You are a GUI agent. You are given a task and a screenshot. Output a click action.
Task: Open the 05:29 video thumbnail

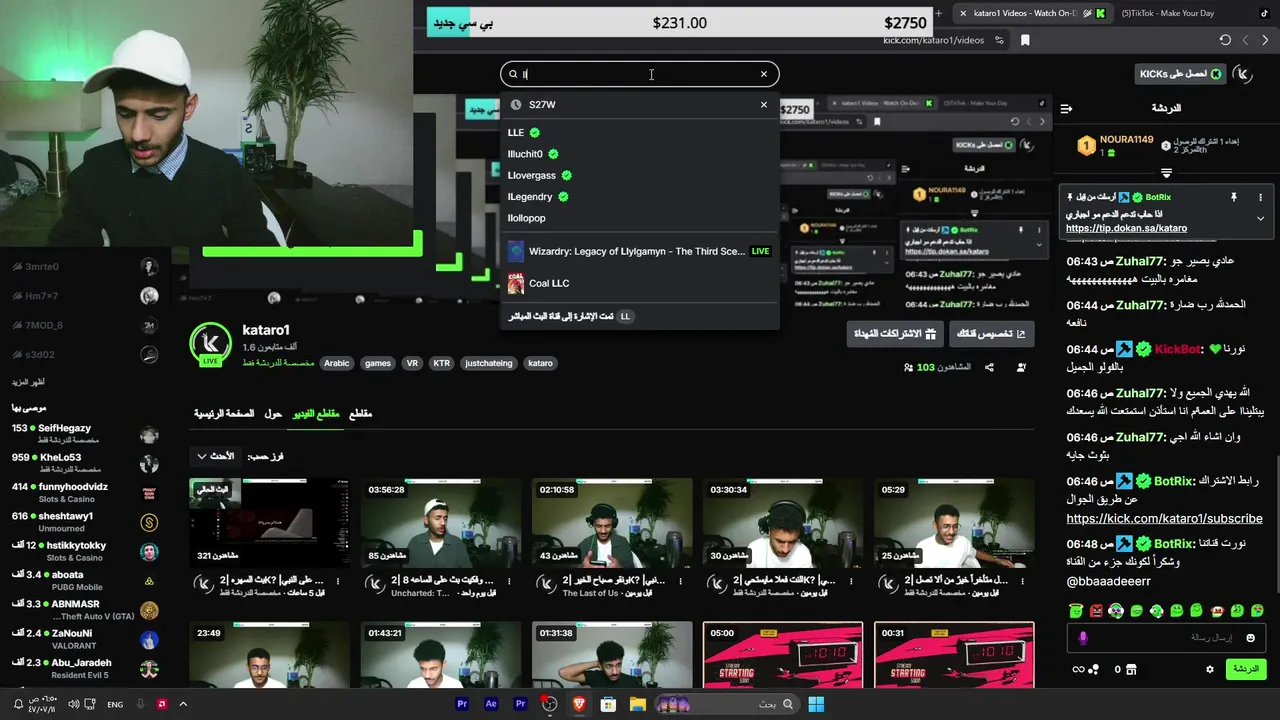954,523
